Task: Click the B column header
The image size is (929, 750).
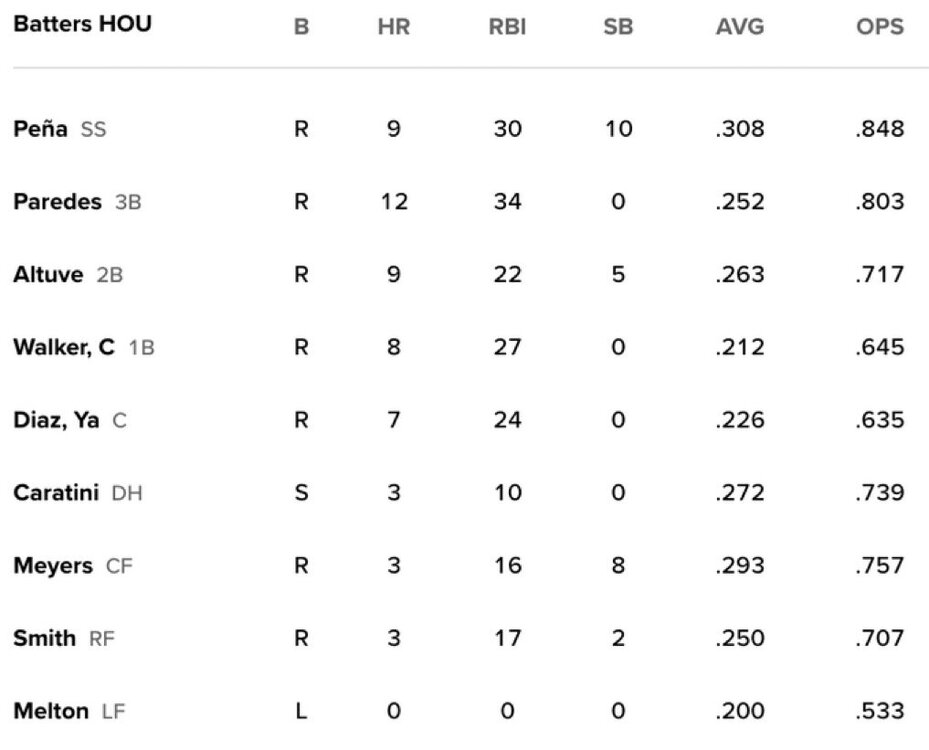Action: point(301,27)
